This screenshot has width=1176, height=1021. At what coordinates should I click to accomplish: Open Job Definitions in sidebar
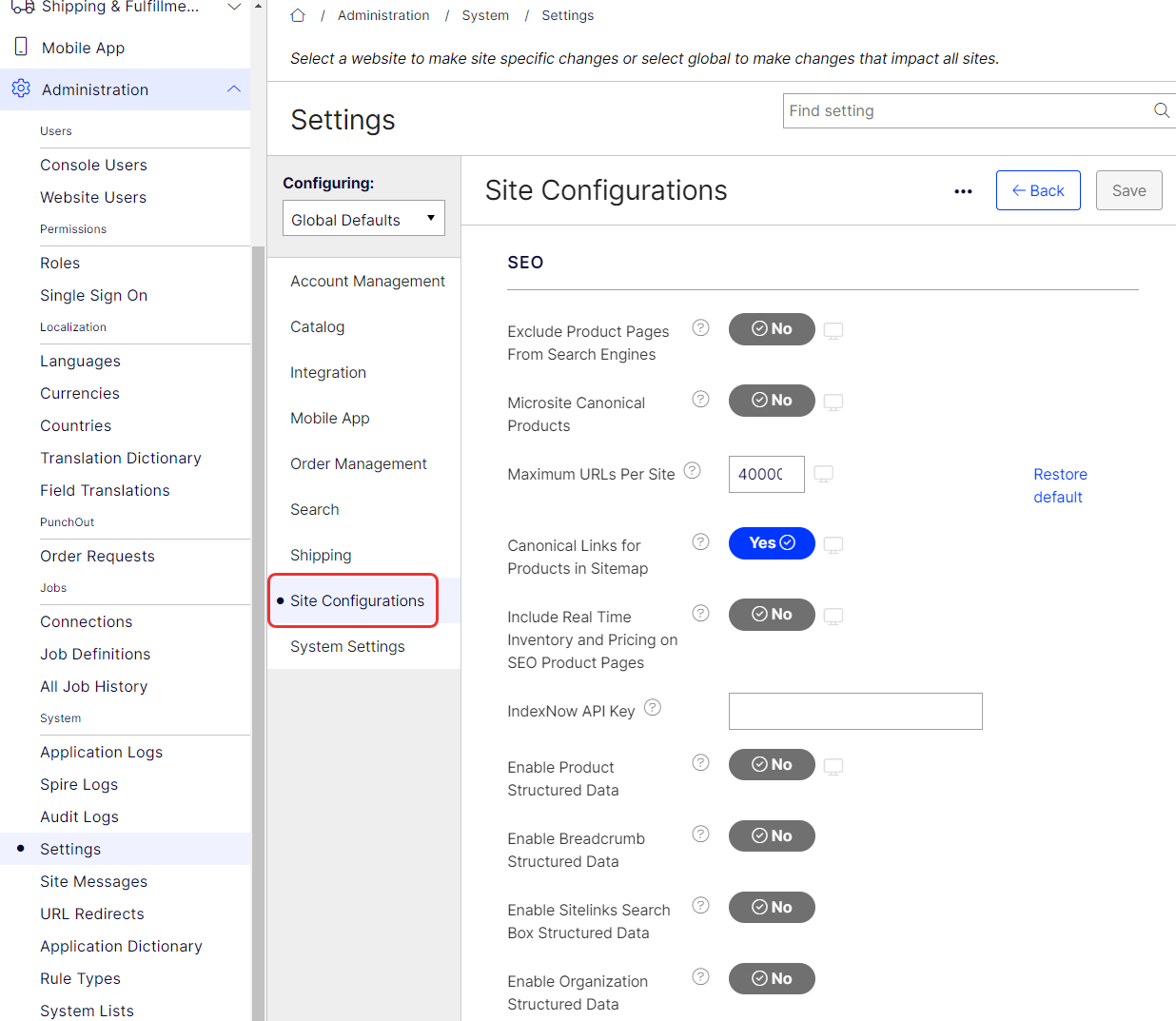coord(95,654)
